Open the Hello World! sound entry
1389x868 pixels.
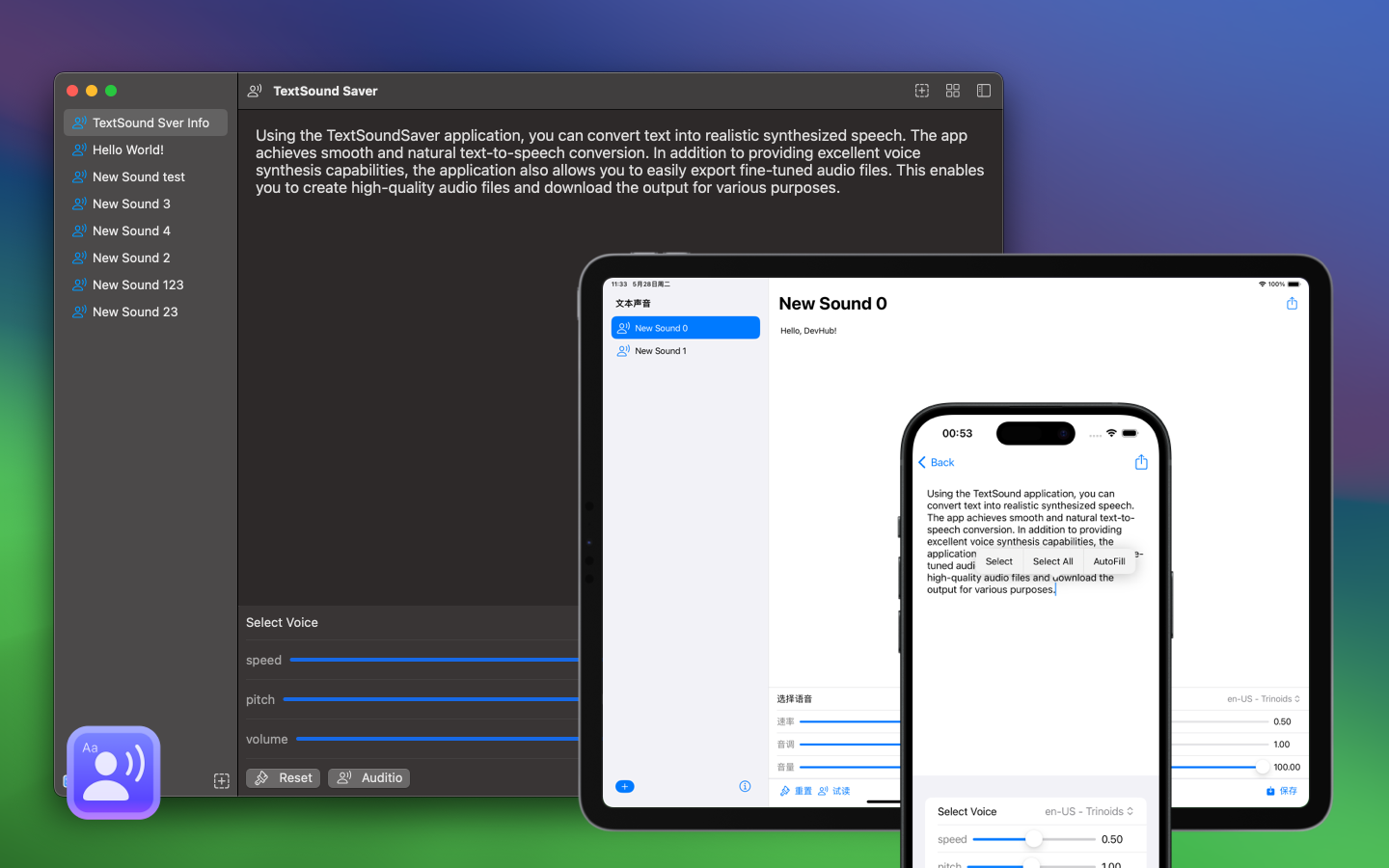click(x=146, y=149)
